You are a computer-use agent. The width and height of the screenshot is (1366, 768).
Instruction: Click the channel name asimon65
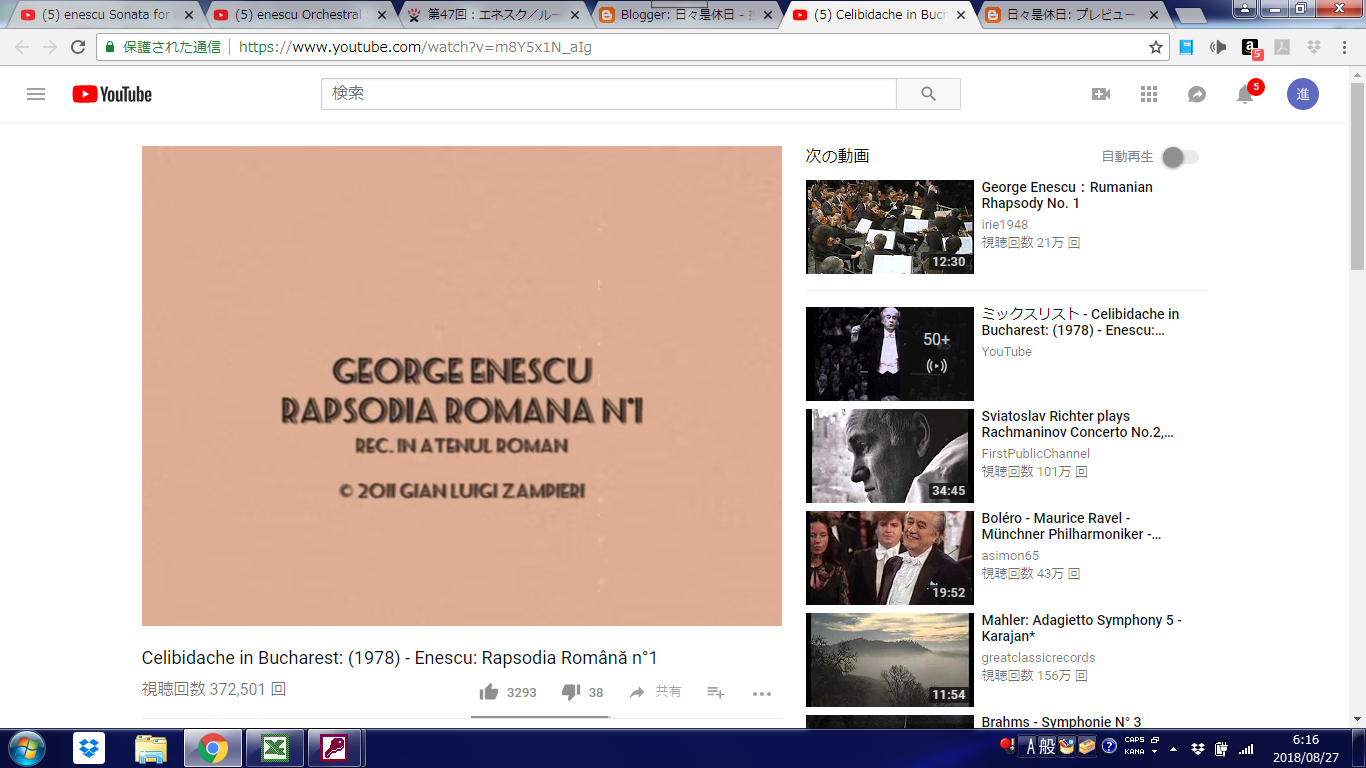click(x=1010, y=556)
